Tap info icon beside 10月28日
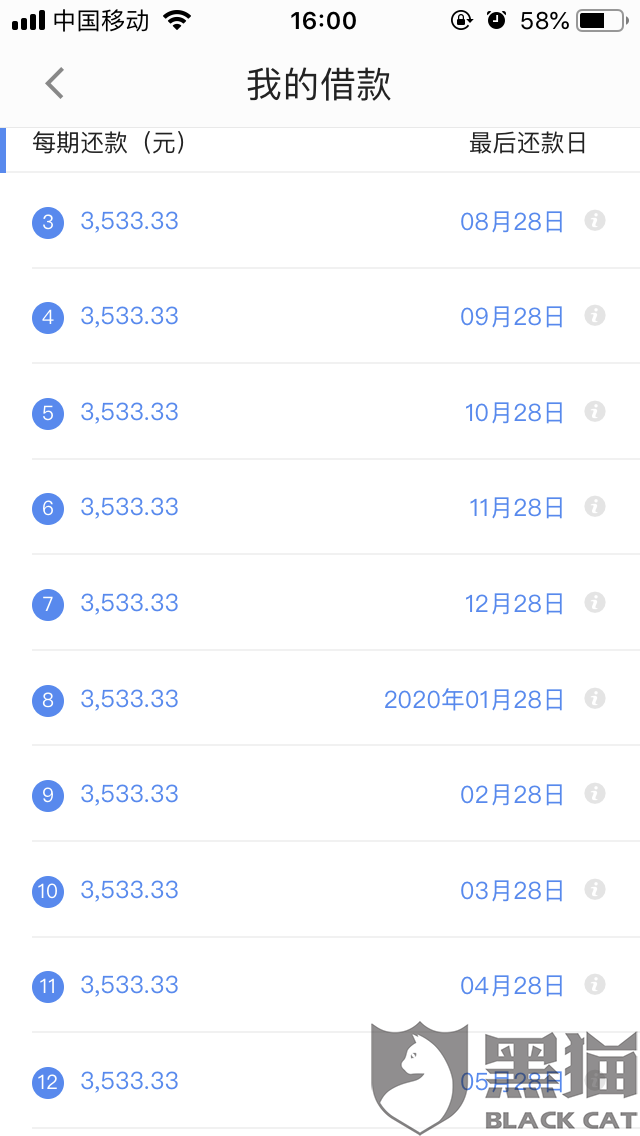The height and width of the screenshot is (1136, 640). click(595, 411)
